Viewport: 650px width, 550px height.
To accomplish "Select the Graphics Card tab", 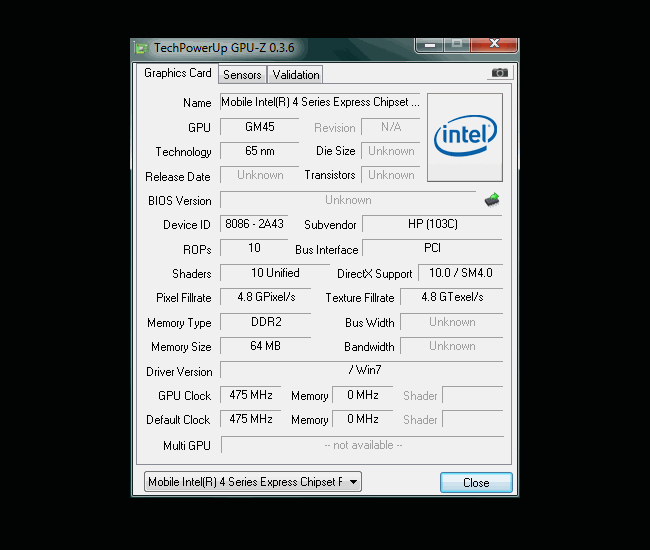I will 178,73.
